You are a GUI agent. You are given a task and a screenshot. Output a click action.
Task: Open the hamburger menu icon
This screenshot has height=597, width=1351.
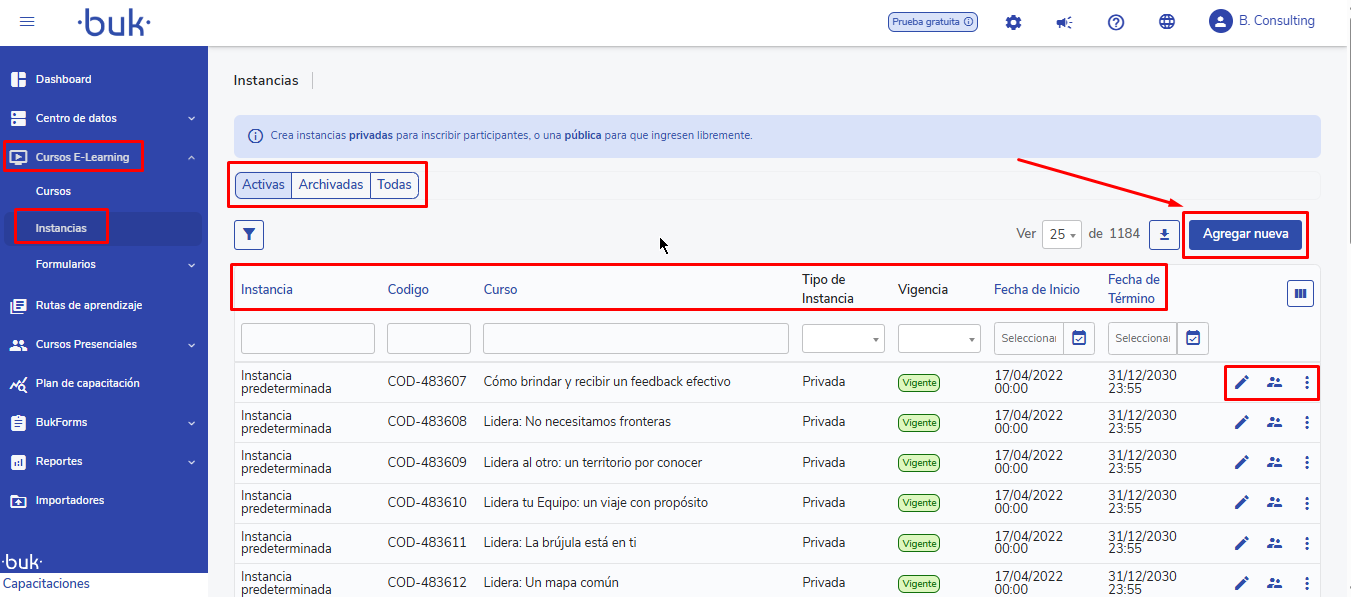(27, 22)
